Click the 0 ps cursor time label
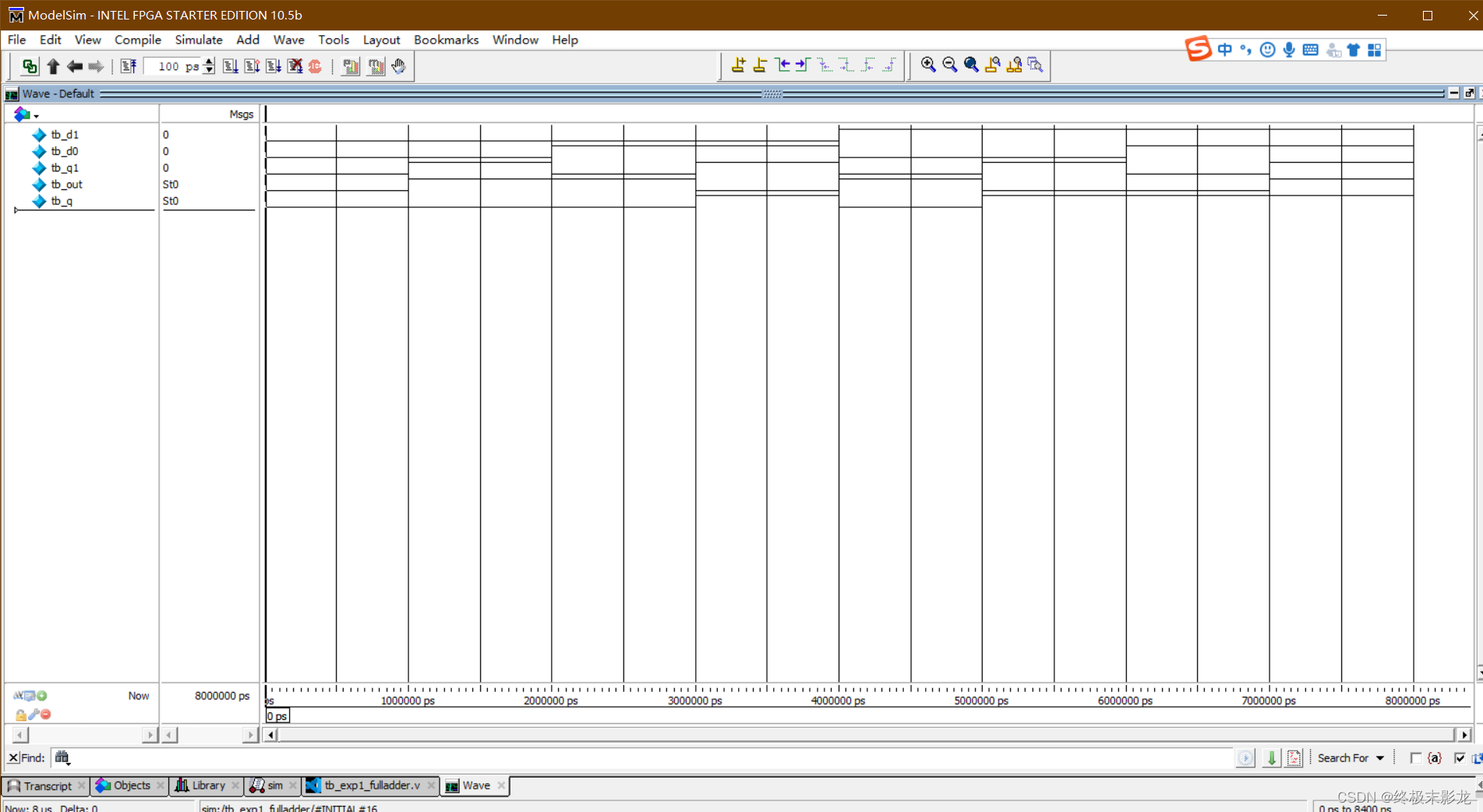The width and height of the screenshot is (1483, 812). point(277,715)
